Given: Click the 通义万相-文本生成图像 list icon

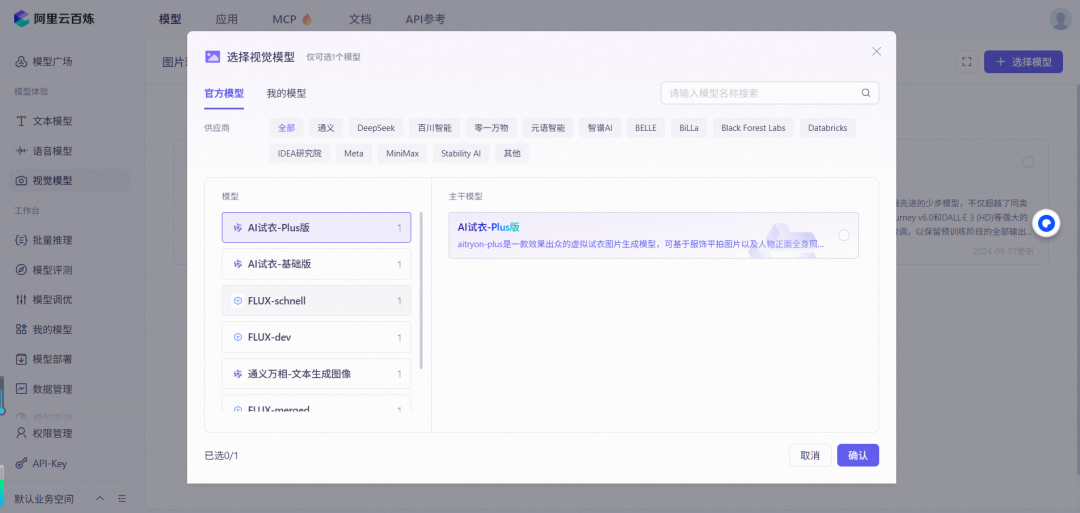Looking at the screenshot, I should click(238, 374).
